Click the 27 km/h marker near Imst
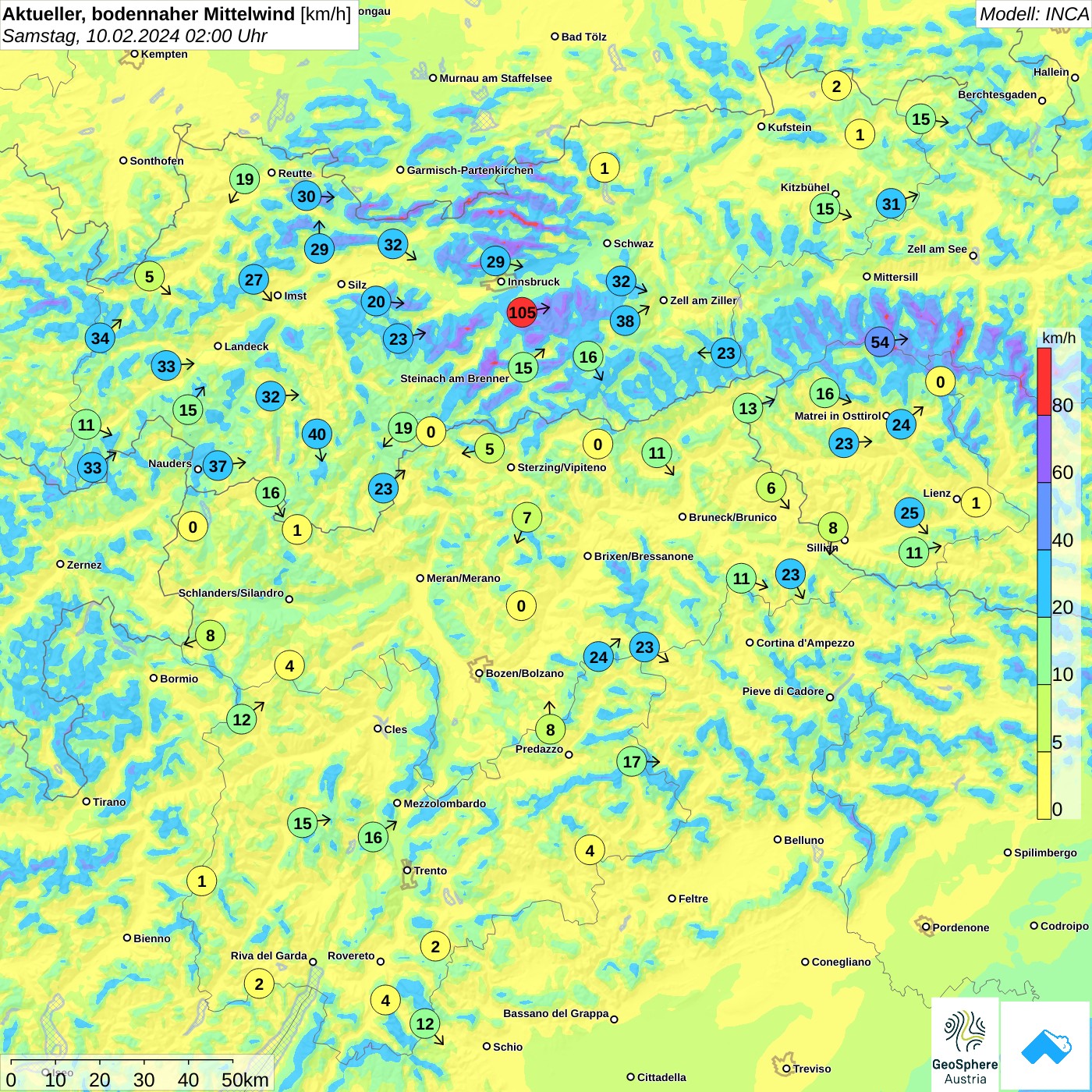The height and width of the screenshot is (1092, 1092). pyautogui.click(x=253, y=280)
